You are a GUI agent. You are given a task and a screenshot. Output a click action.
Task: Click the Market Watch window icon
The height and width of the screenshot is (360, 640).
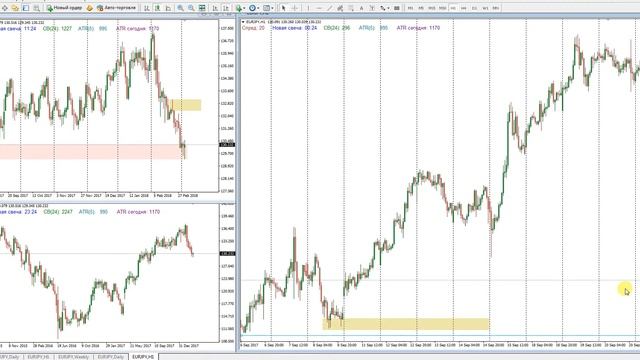[26, 8]
